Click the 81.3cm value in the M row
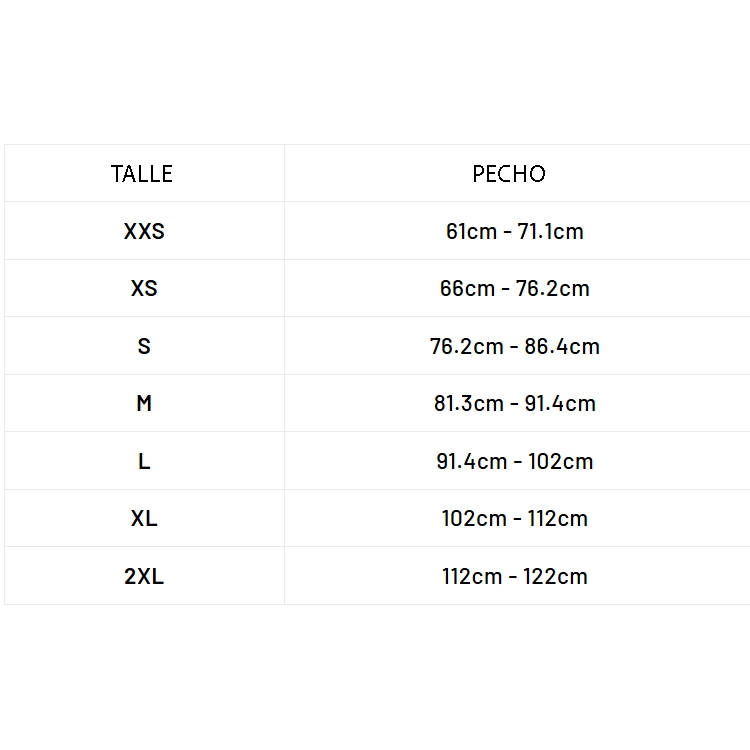 pos(468,404)
